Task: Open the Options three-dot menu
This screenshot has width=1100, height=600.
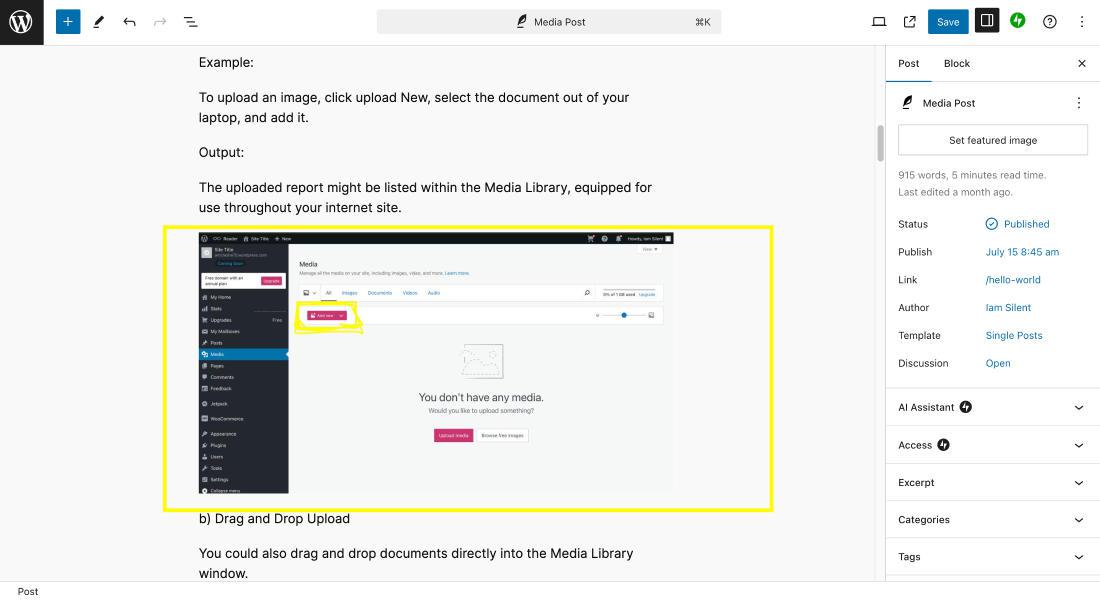Action: (1082, 22)
